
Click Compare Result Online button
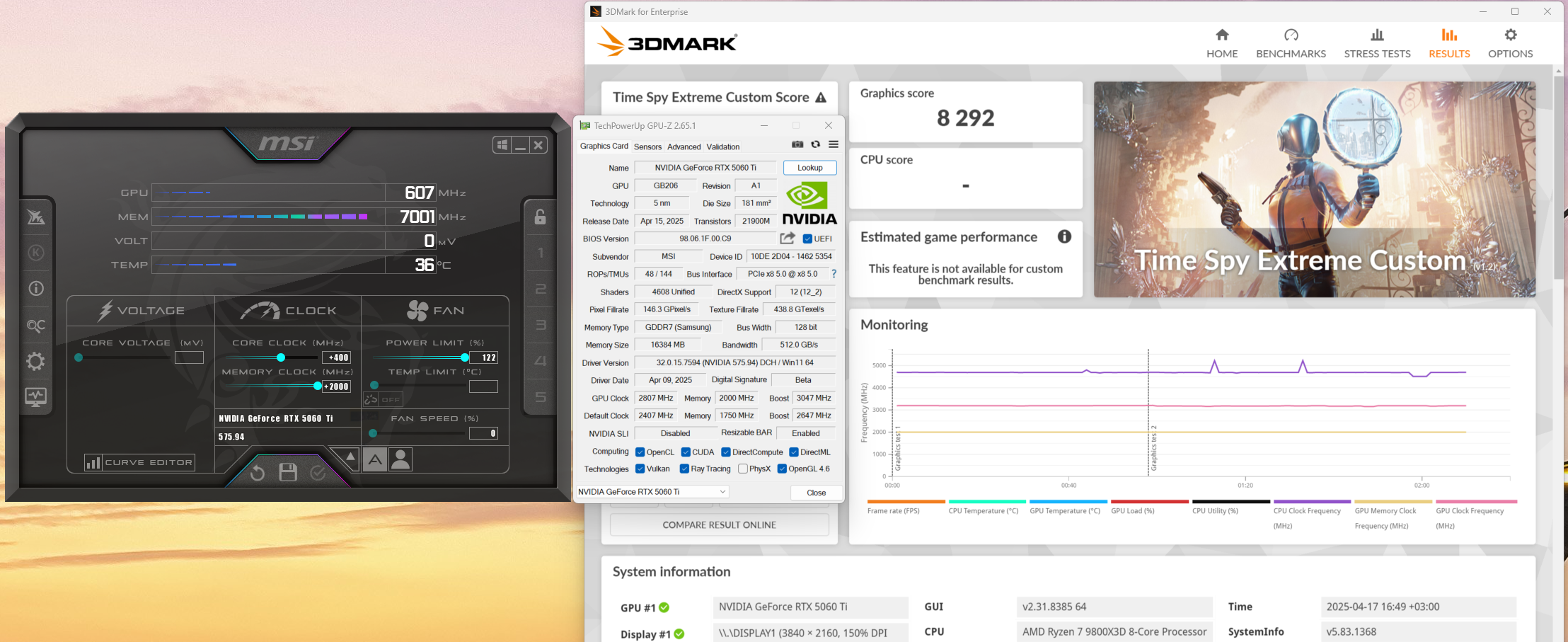720,525
